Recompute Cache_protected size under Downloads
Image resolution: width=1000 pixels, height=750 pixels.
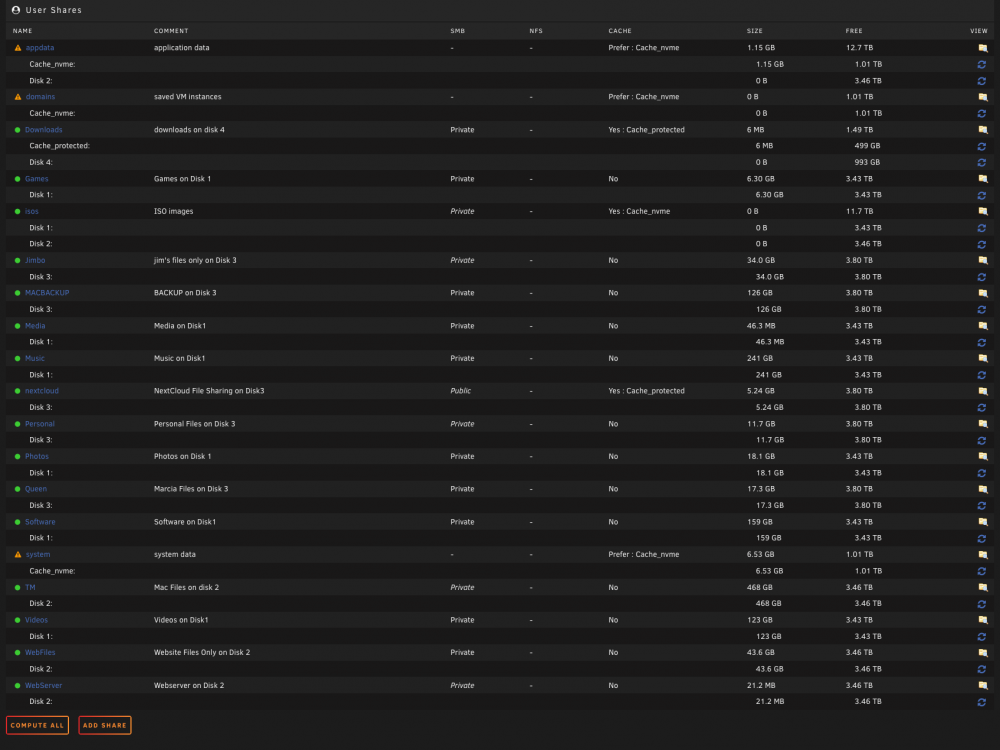(x=982, y=146)
